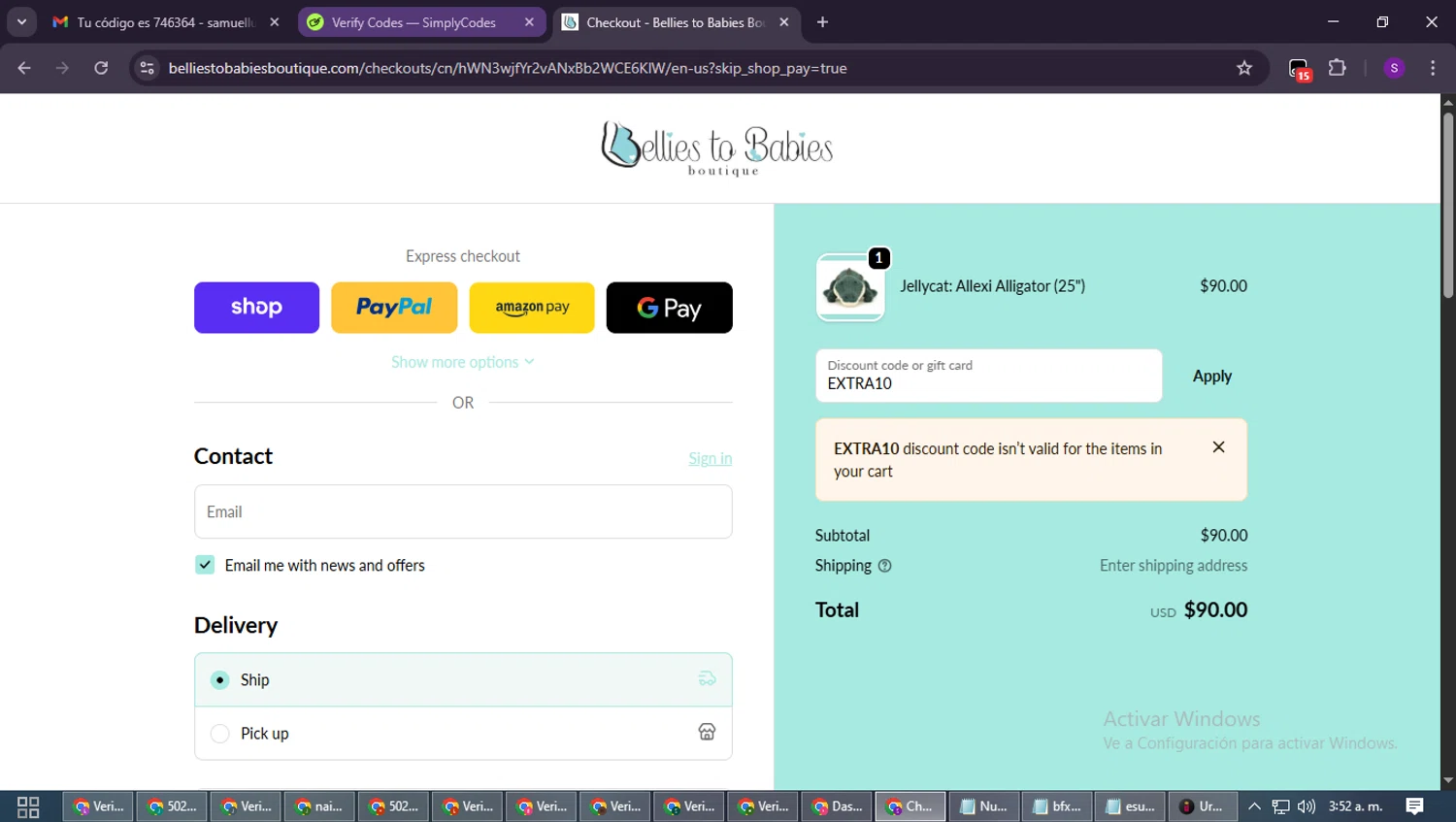Open the 'Nu...' Notepad taskbar item
The height and width of the screenshot is (822, 1456).
click(983, 806)
